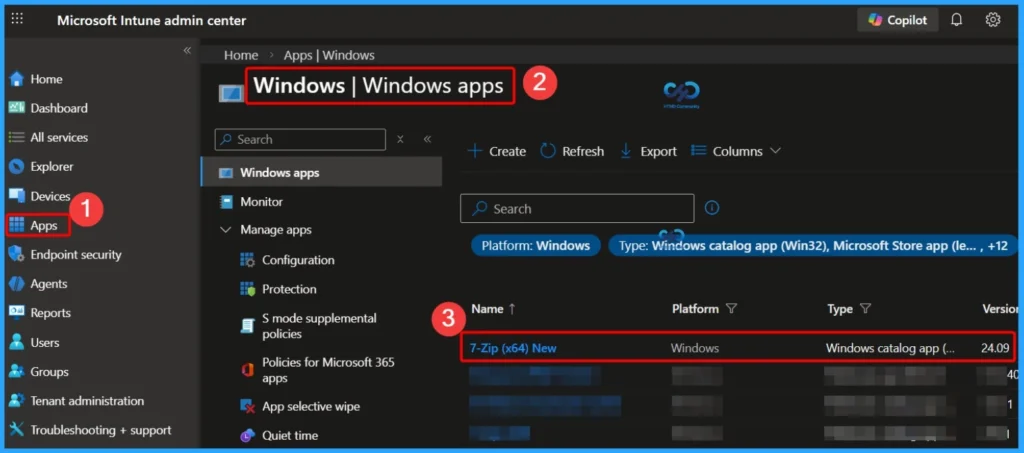Viewport: 1024px width, 453px height.
Task: Open Monitor in blade menu
Action: coord(261,202)
